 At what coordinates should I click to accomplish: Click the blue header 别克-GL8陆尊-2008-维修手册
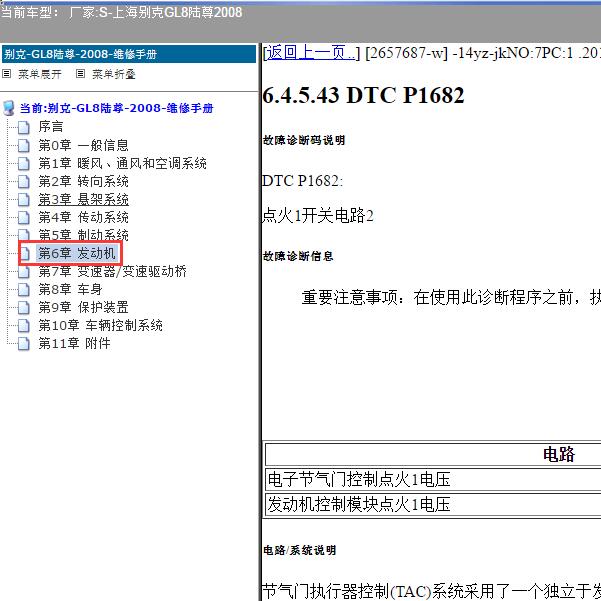129,54
